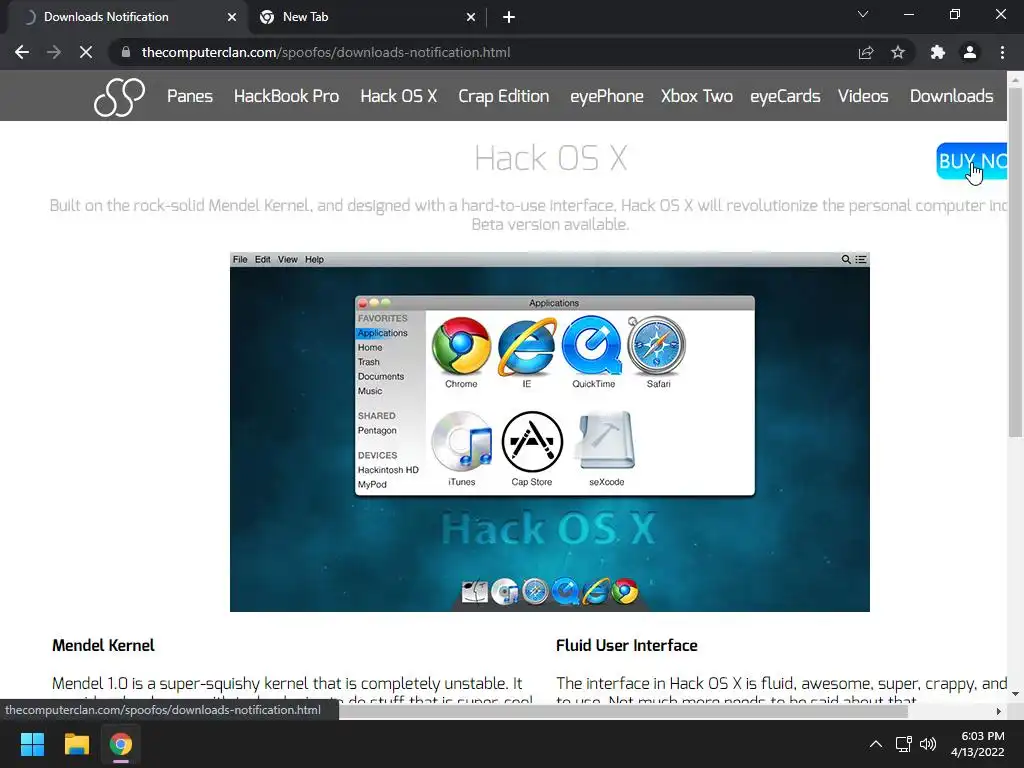This screenshot has width=1024, height=768.
Task: Click the horizontal scrollbar at bottom
Action: tap(624, 711)
